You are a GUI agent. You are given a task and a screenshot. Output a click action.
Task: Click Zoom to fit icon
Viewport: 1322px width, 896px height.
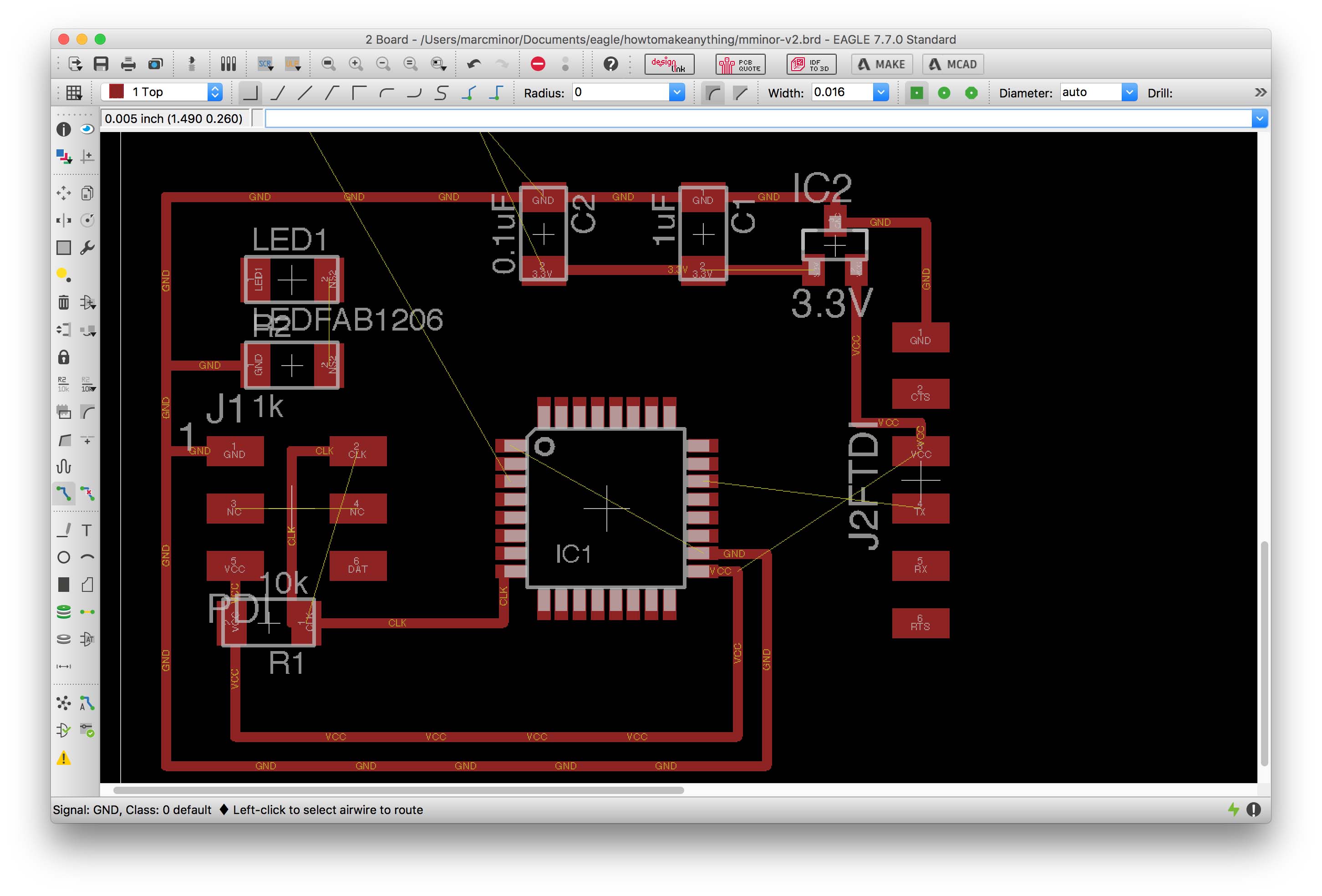[329, 64]
